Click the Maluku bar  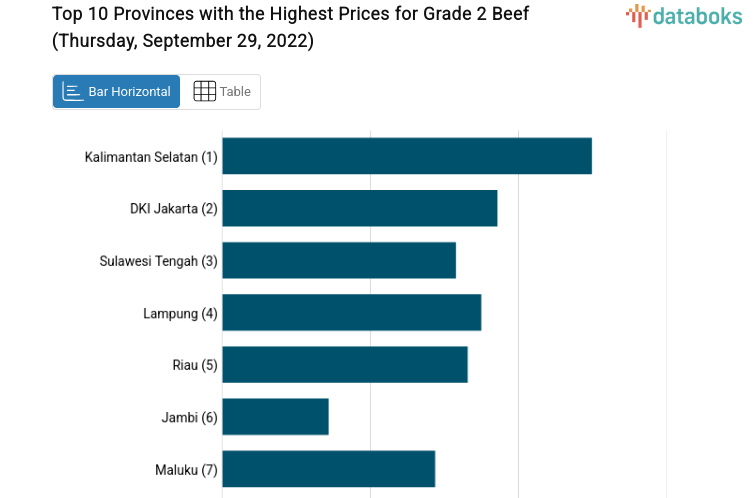(x=328, y=468)
